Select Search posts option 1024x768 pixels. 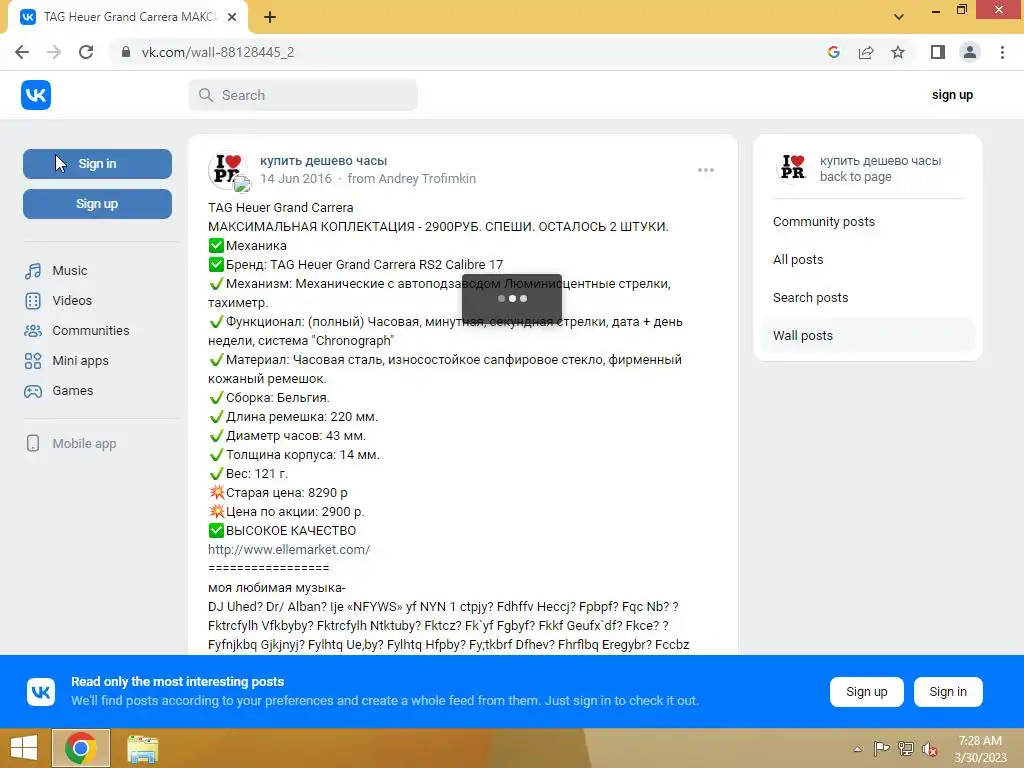(x=810, y=297)
